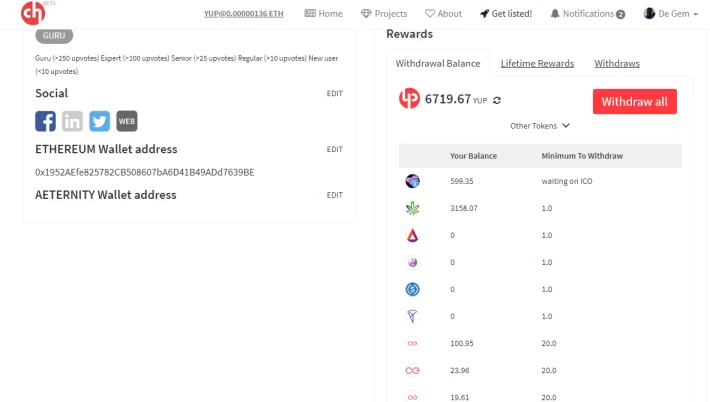
Task: Refresh the YUP withdrawal balance
Action: point(497,100)
